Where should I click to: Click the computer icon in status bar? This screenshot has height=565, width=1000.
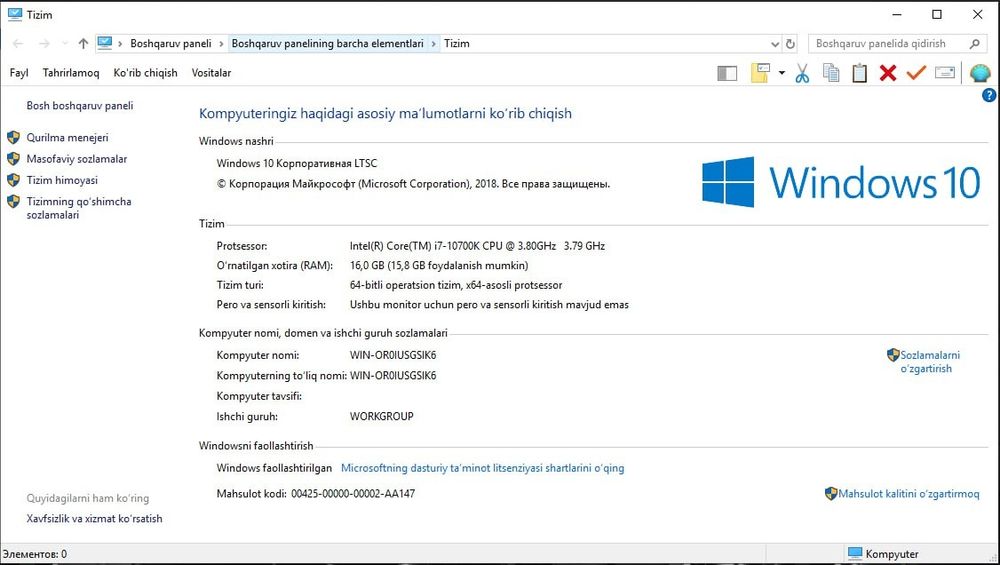(x=855, y=554)
